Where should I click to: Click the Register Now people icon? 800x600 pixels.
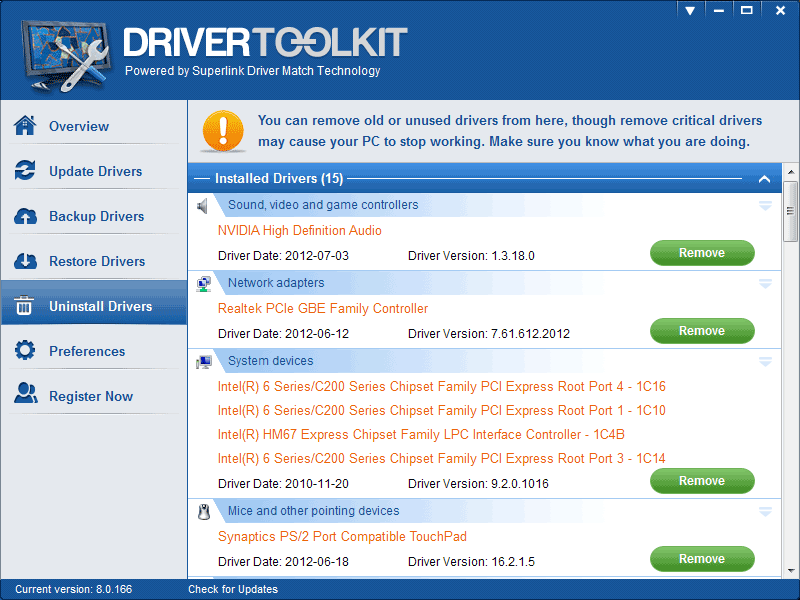point(25,396)
